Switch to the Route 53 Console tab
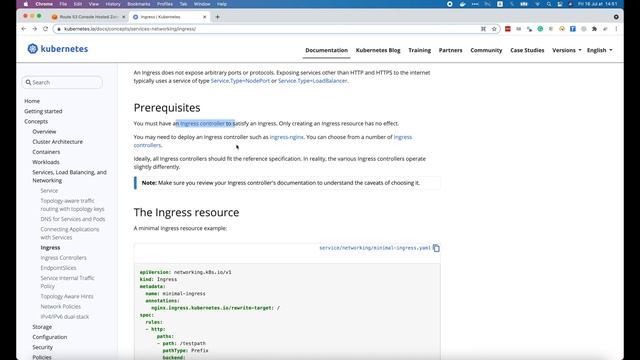Screen dimensions: 640x360 (x=88, y=17)
